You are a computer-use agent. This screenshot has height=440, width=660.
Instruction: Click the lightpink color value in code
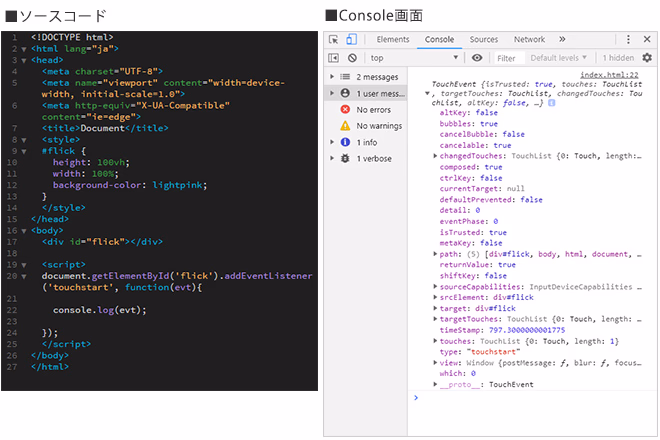(177, 185)
